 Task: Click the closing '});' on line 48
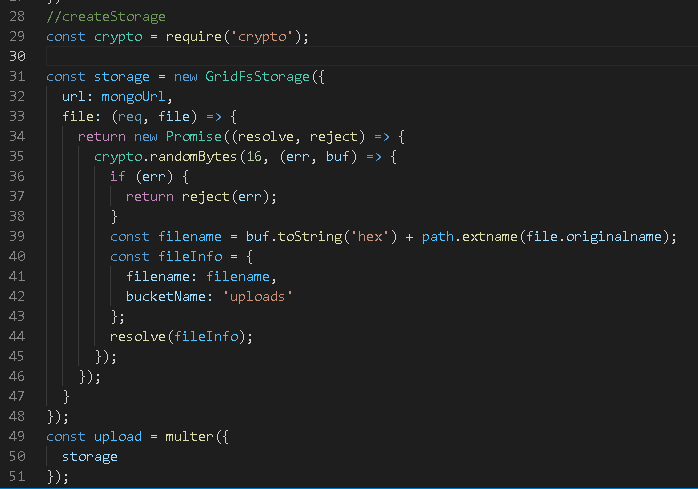click(57, 417)
